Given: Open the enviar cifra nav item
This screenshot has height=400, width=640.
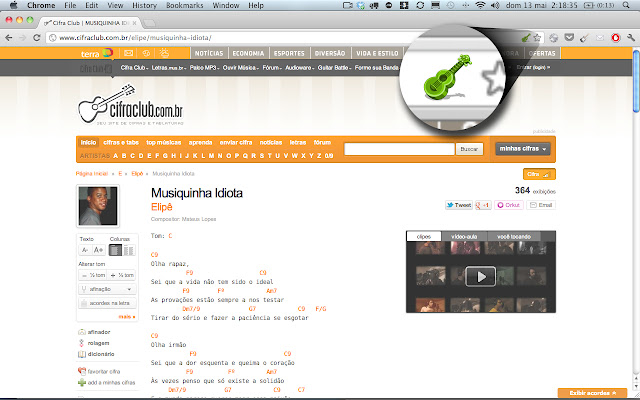Looking at the screenshot, I should tap(236, 142).
